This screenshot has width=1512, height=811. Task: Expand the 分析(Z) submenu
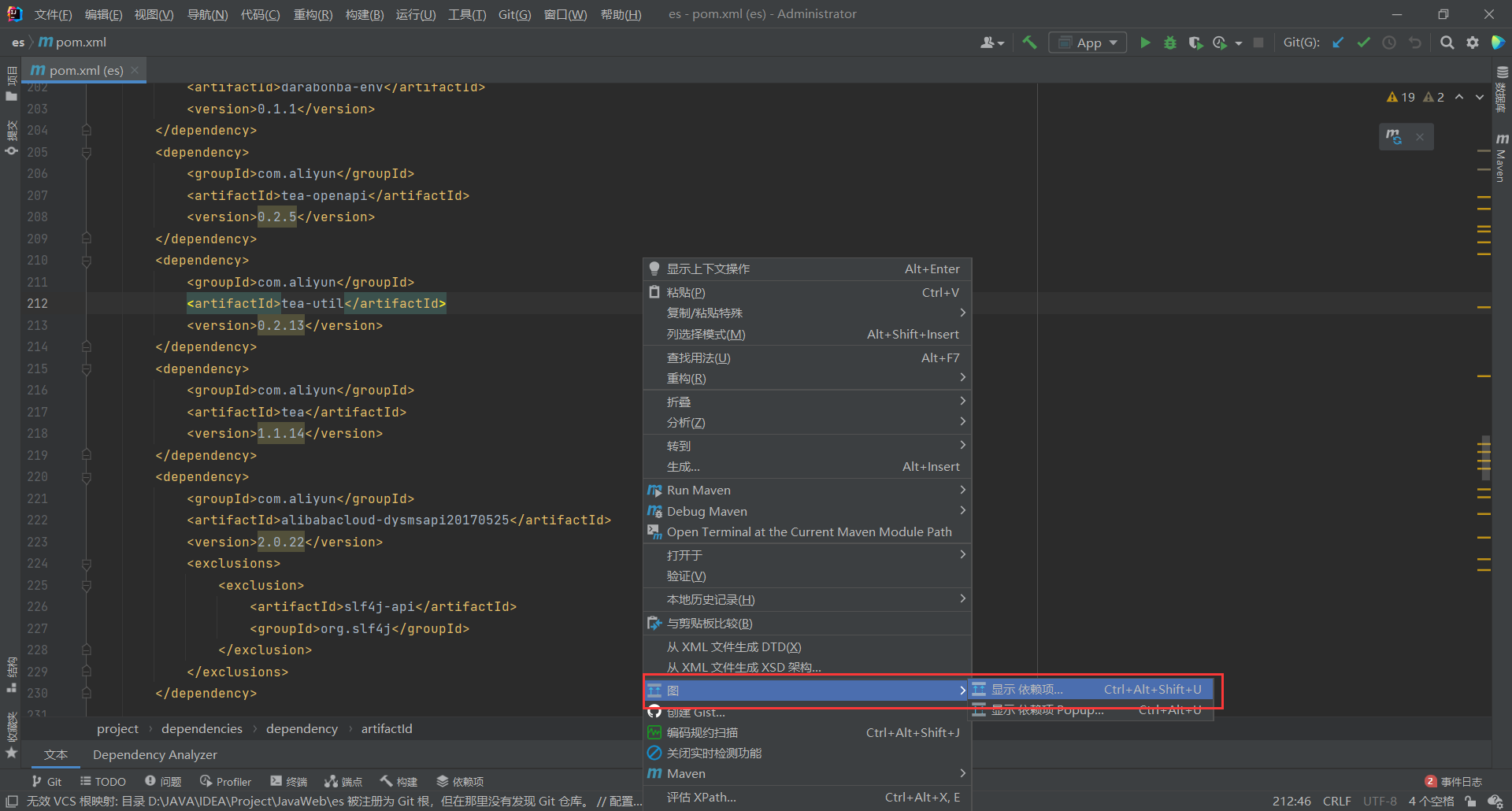pyautogui.click(x=807, y=422)
